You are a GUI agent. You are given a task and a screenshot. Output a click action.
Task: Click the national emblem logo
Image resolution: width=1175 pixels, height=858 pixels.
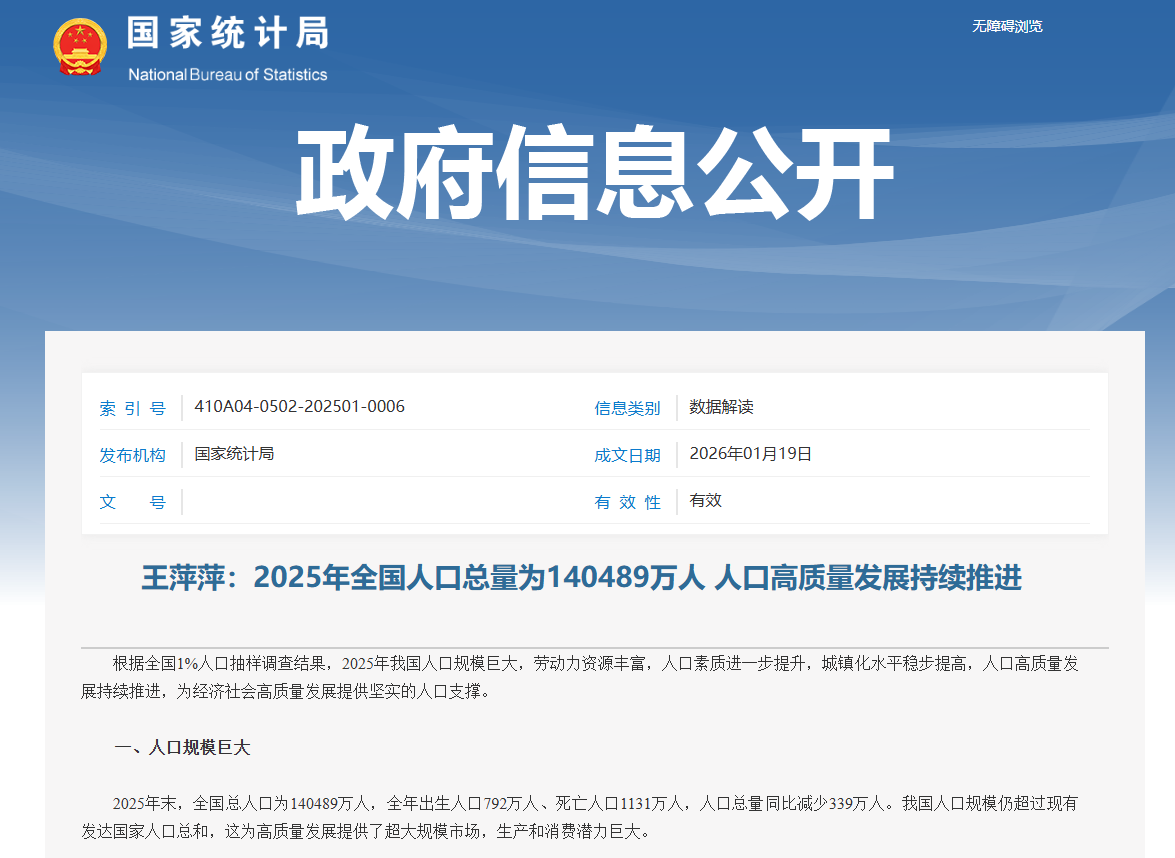[x=79, y=47]
